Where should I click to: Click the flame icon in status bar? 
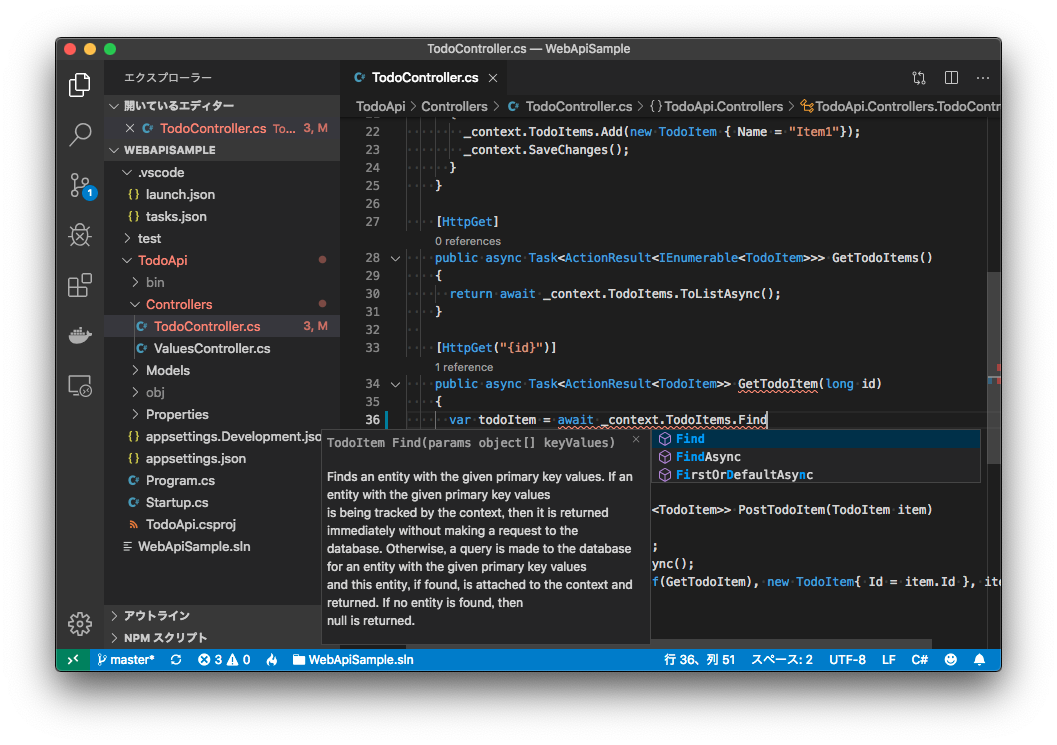272,659
